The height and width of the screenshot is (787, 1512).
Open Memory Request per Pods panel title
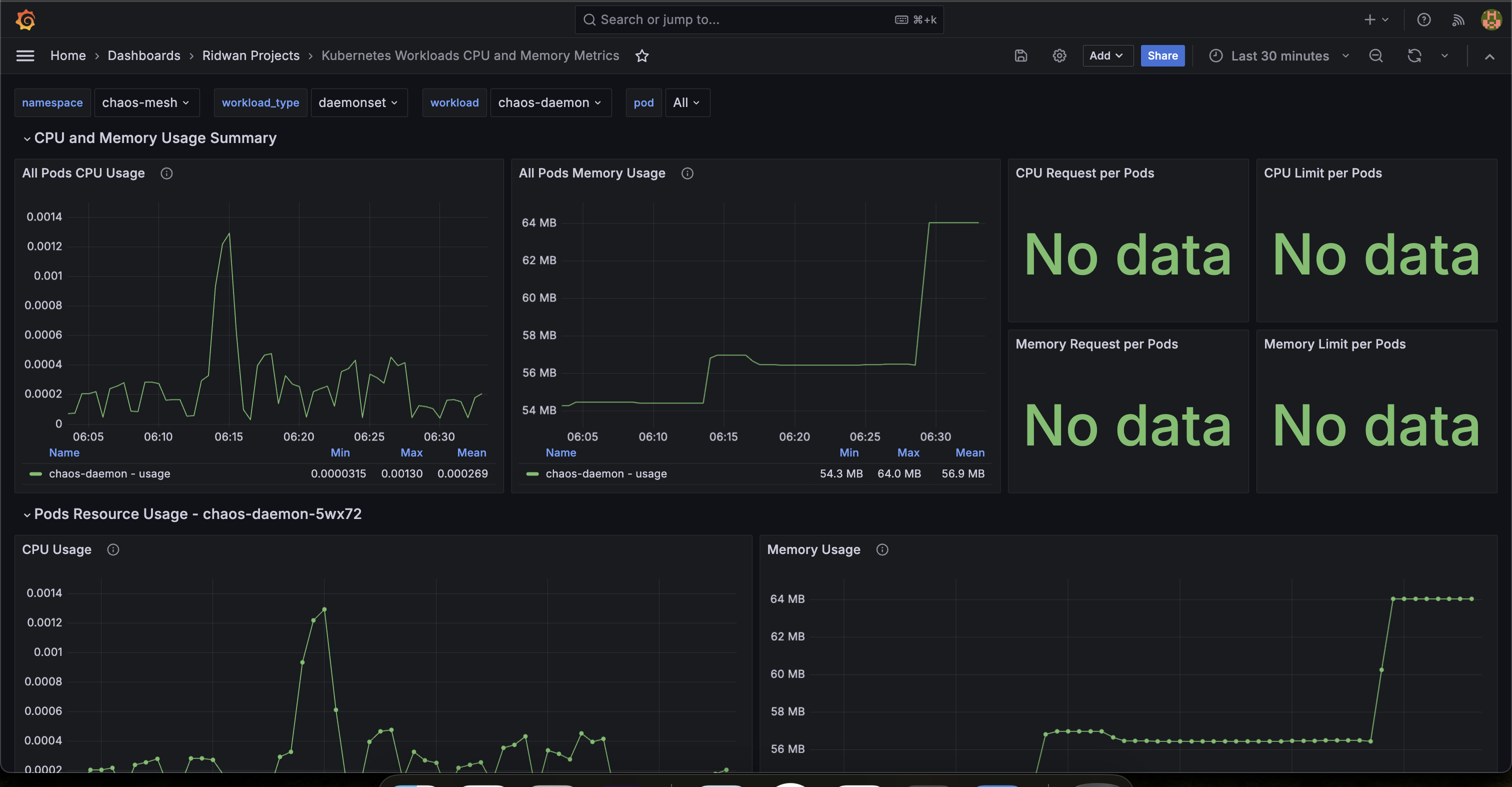pyautogui.click(x=1096, y=344)
